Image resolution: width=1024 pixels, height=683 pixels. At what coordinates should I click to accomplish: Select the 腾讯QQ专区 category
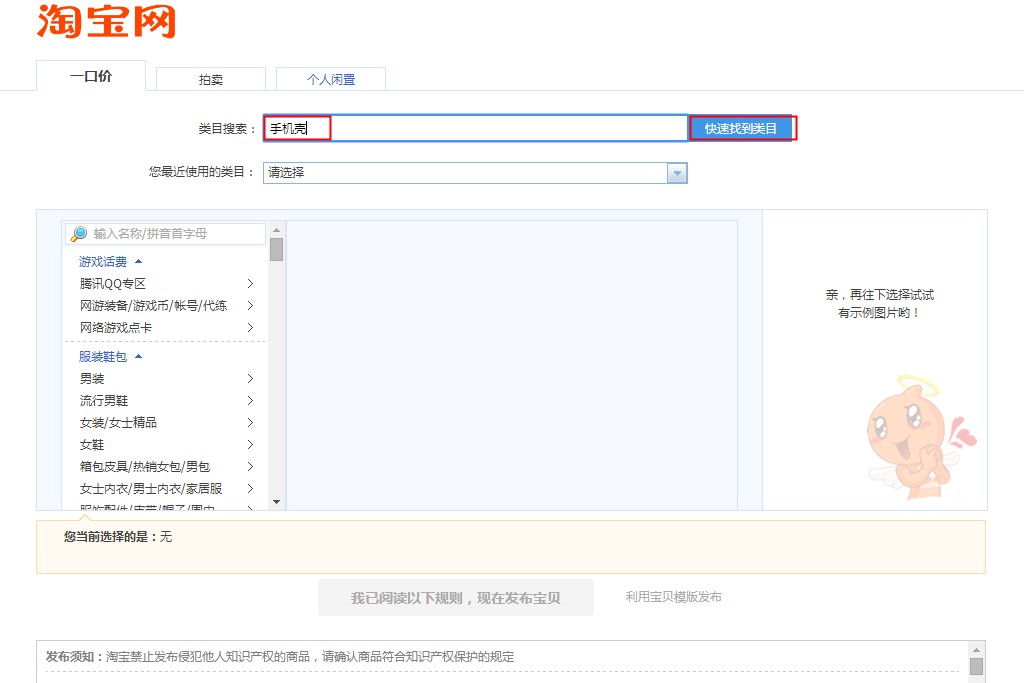pyautogui.click(x=166, y=283)
